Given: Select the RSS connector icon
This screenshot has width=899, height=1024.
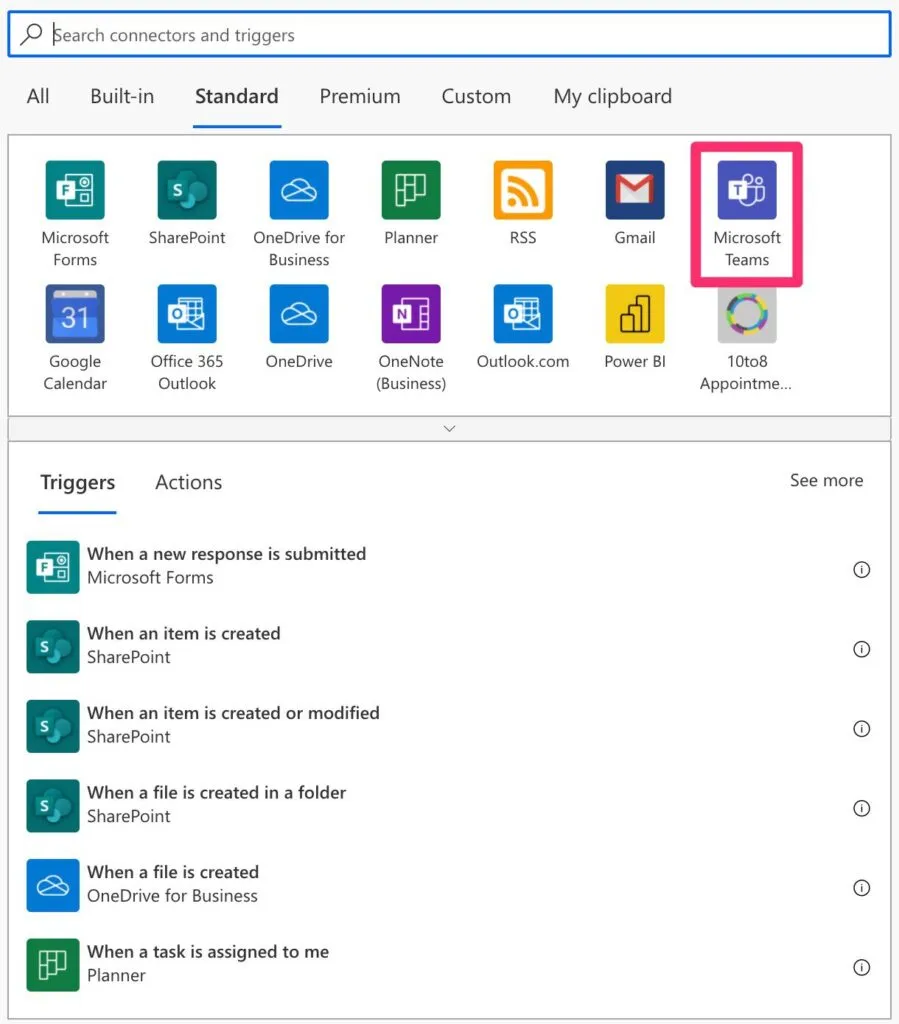Looking at the screenshot, I should 523,190.
